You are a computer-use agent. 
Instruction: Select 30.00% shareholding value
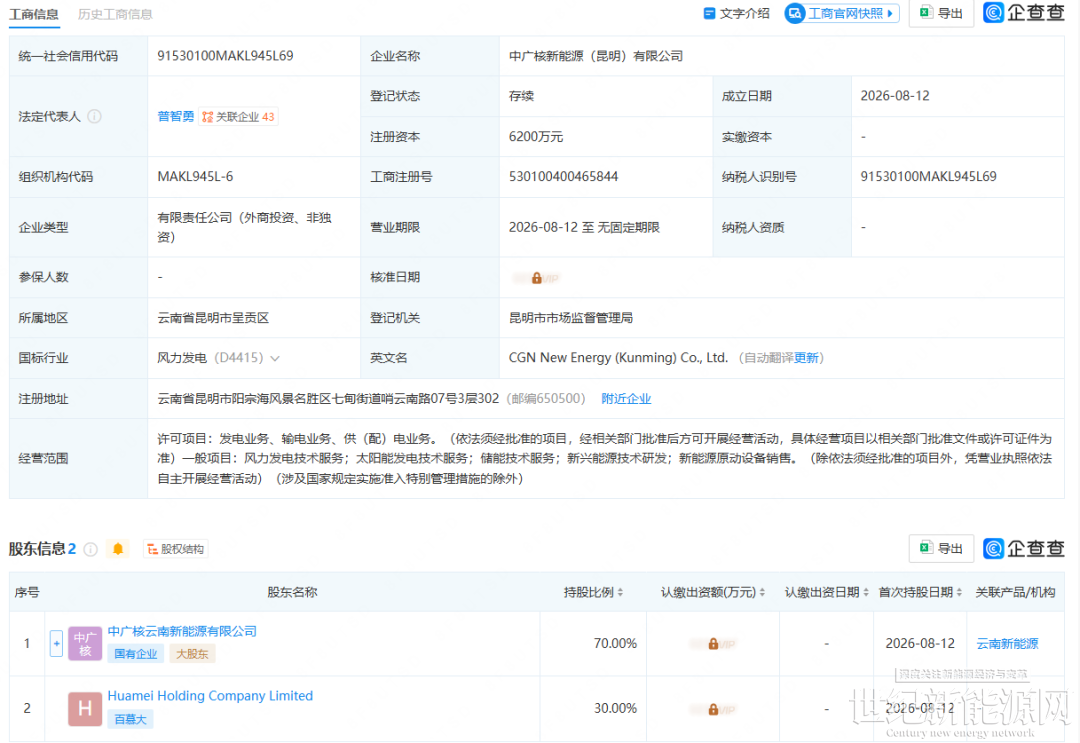point(615,709)
